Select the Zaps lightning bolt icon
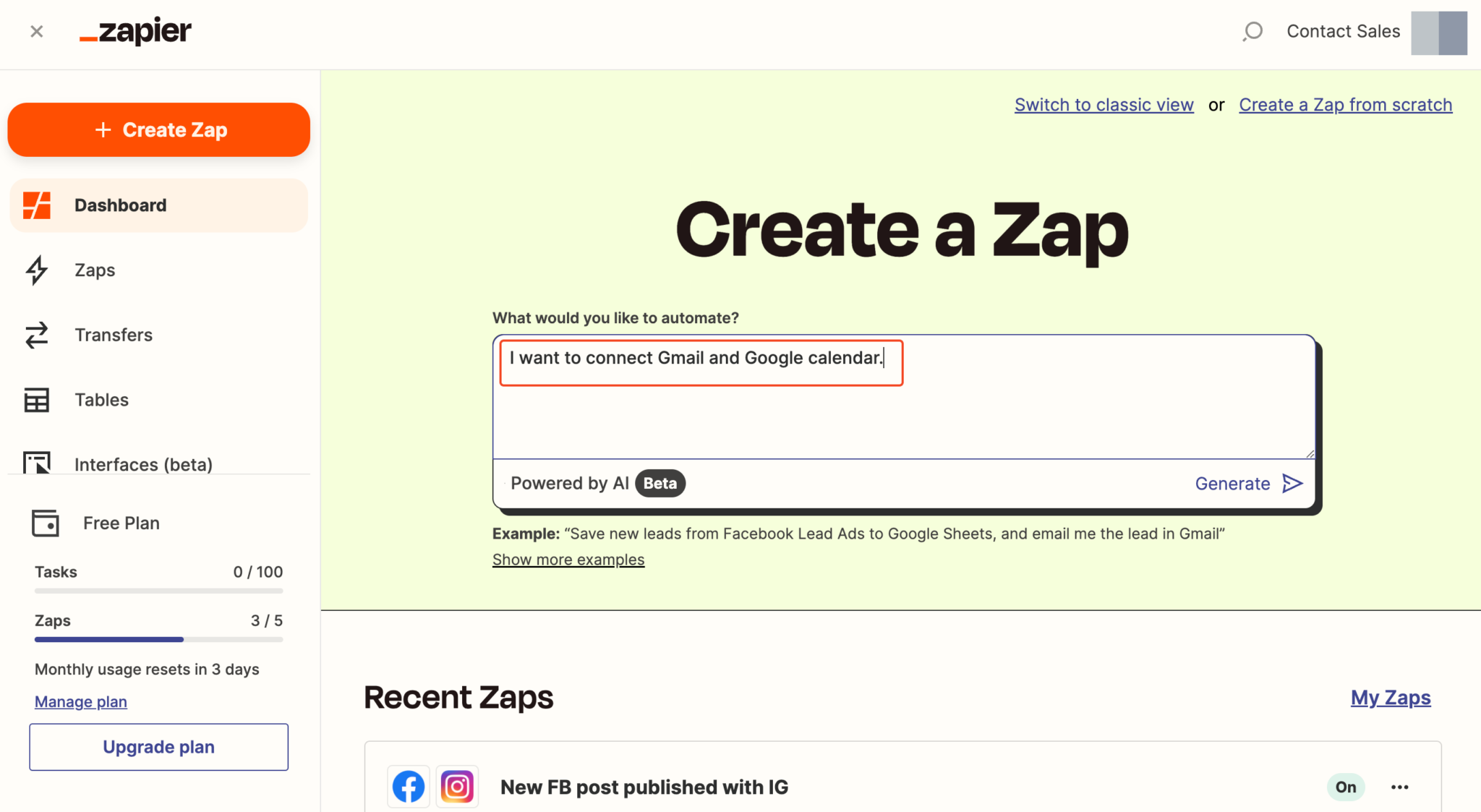The image size is (1481, 812). [36, 270]
